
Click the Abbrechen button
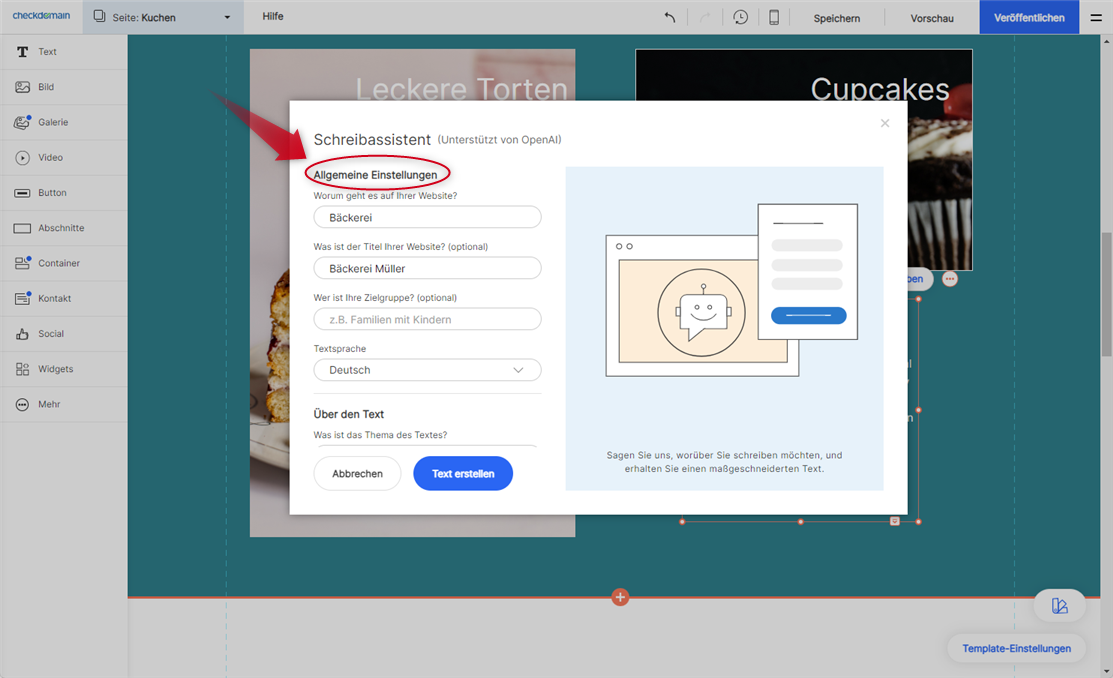point(357,474)
